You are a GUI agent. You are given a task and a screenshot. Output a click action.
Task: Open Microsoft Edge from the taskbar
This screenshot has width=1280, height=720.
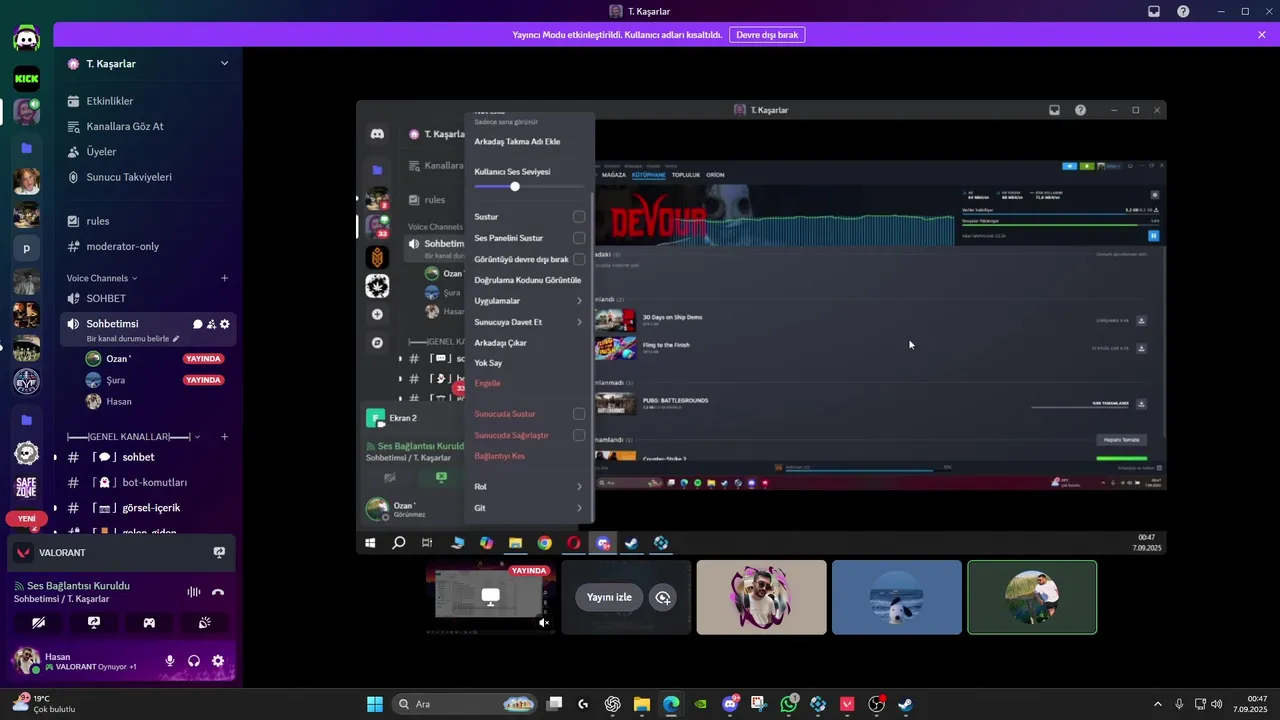[671, 704]
